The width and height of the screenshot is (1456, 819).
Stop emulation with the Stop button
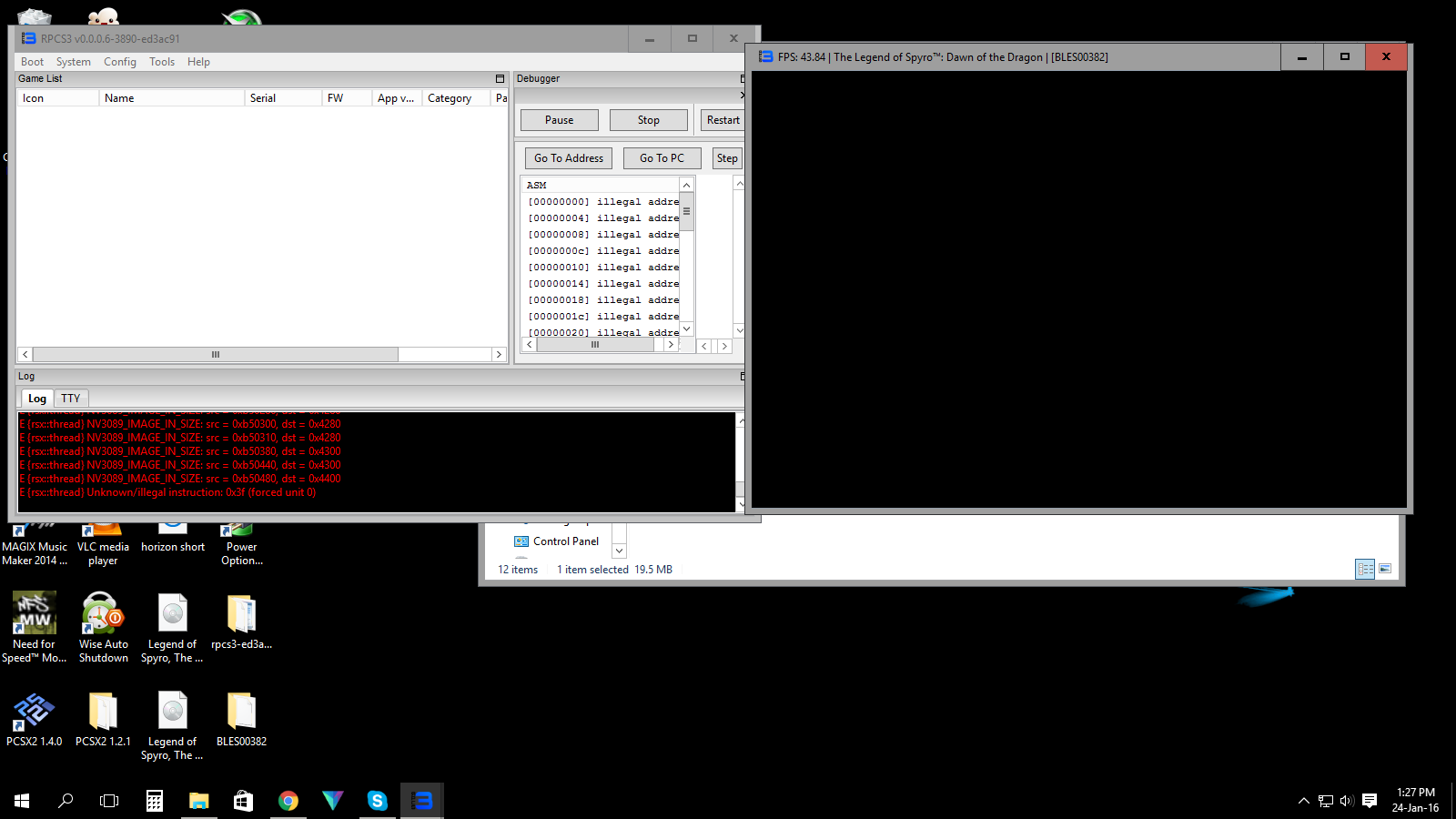point(649,120)
